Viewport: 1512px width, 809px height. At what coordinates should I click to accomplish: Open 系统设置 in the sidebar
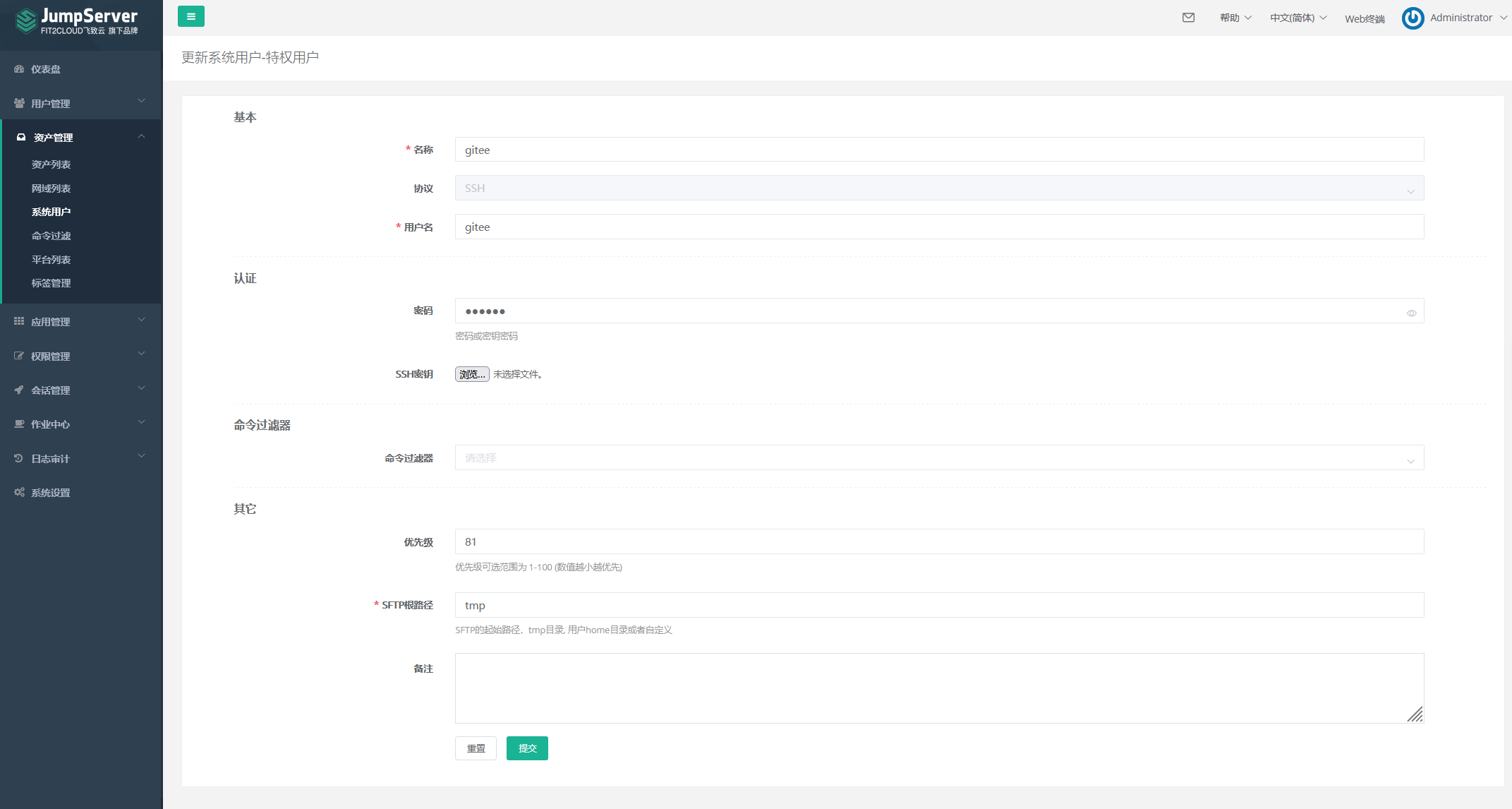[50, 493]
